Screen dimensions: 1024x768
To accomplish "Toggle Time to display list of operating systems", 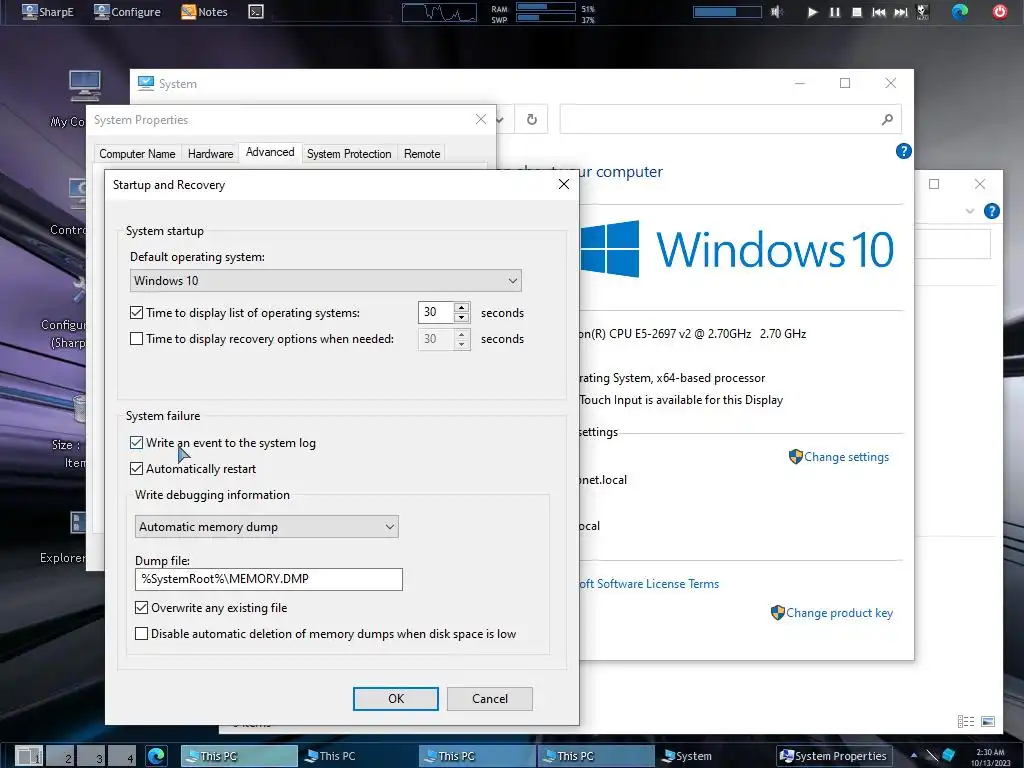I will point(136,313).
